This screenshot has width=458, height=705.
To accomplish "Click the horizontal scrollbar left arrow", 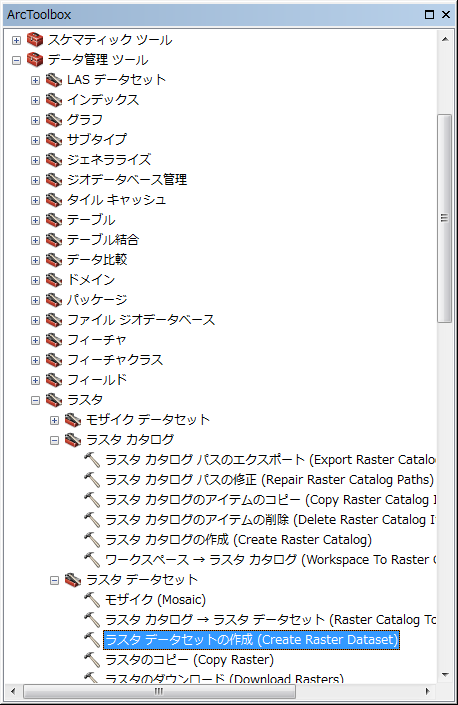I will click(x=13, y=692).
